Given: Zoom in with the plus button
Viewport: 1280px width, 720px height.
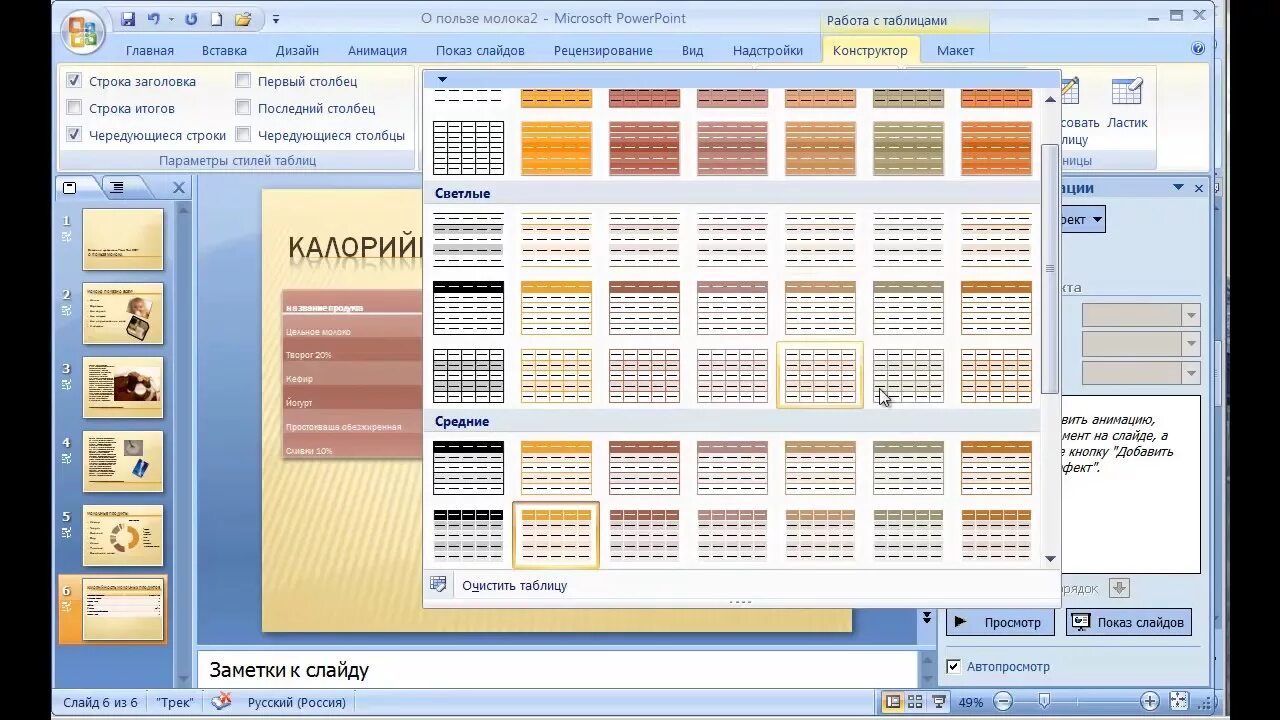Looking at the screenshot, I should click(1150, 702).
